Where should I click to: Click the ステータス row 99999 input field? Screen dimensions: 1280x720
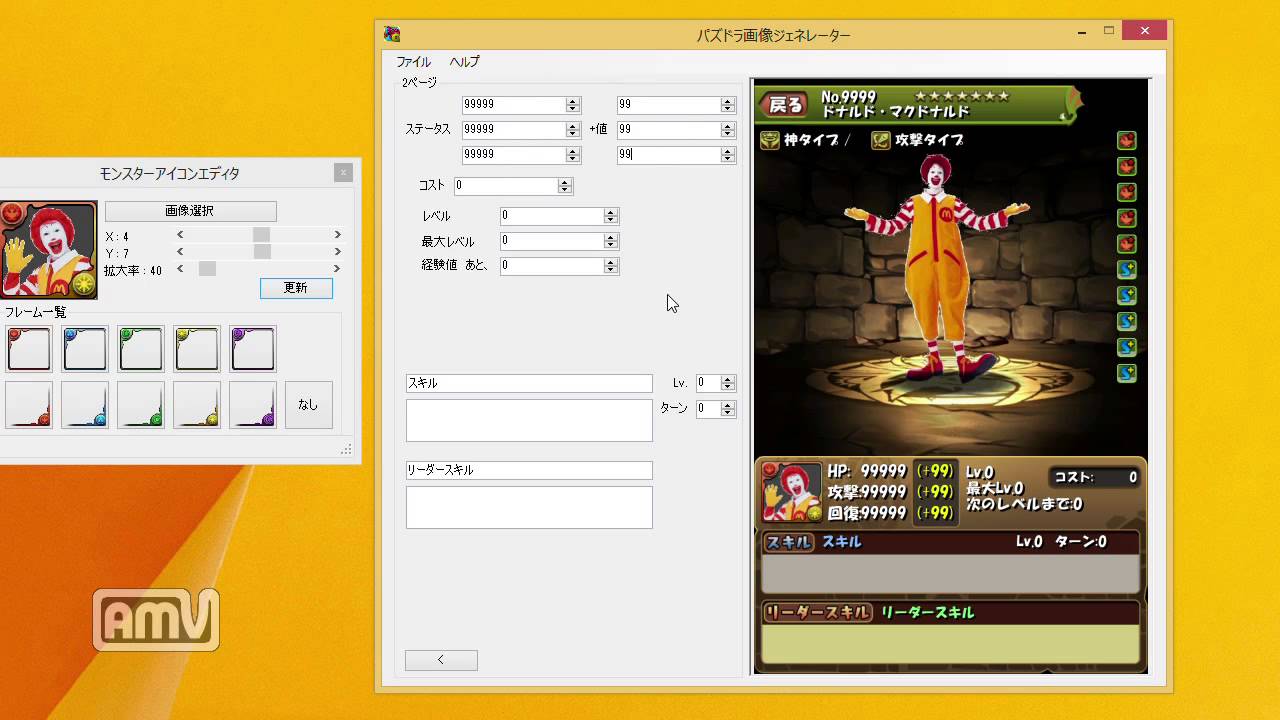click(x=514, y=130)
